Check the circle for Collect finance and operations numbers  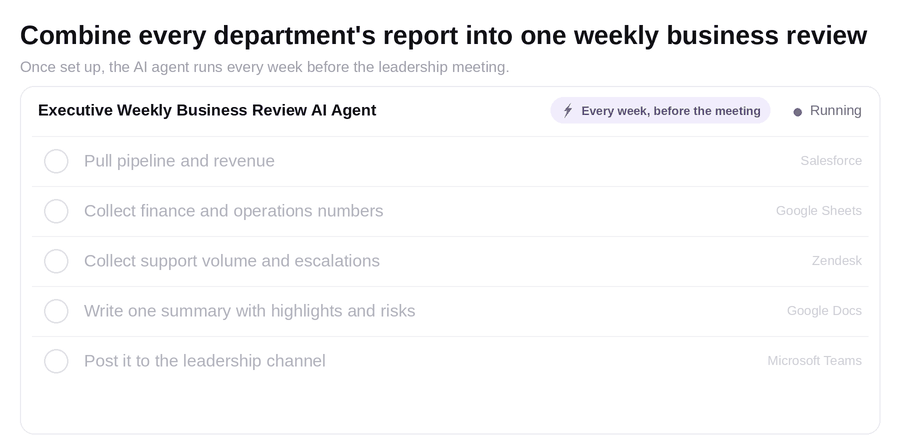(x=56, y=211)
